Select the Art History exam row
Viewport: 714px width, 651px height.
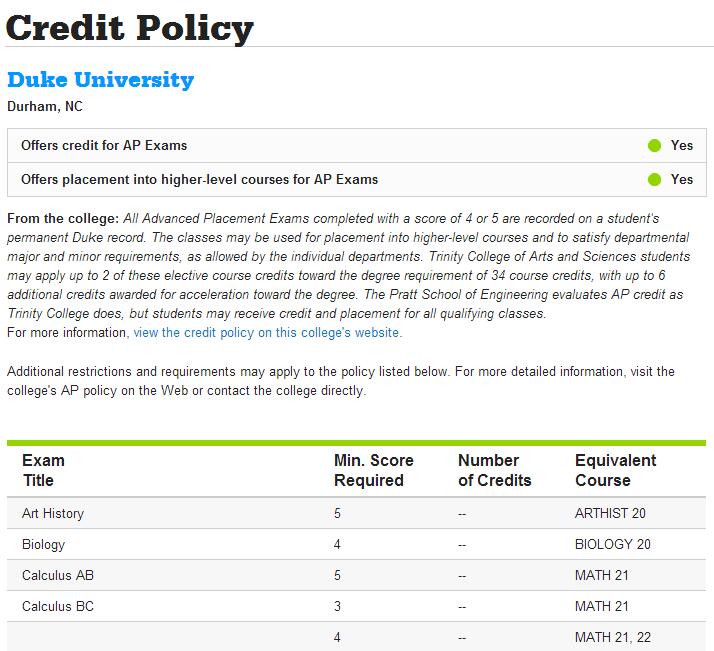(x=53, y=514)
